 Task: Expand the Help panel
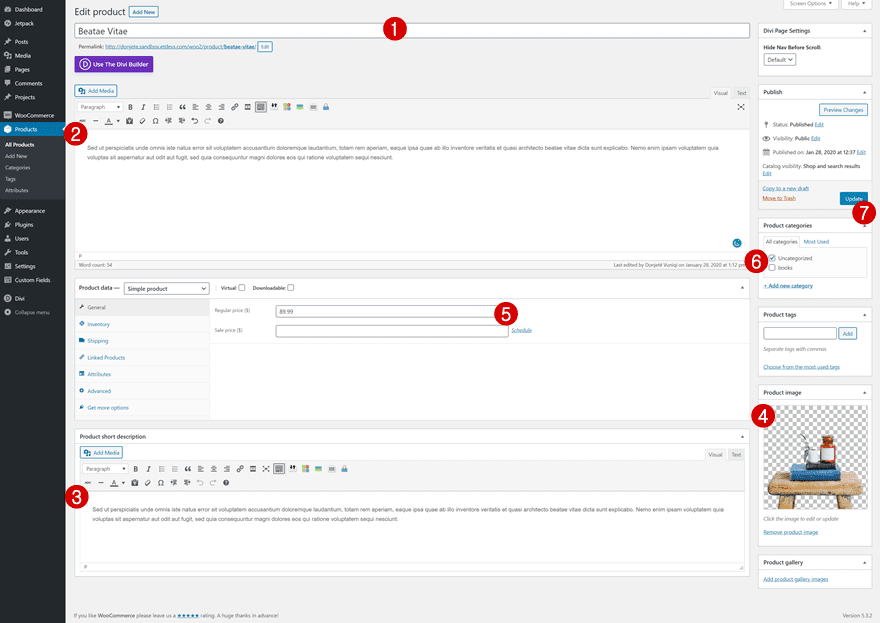(x=856, y=4)
